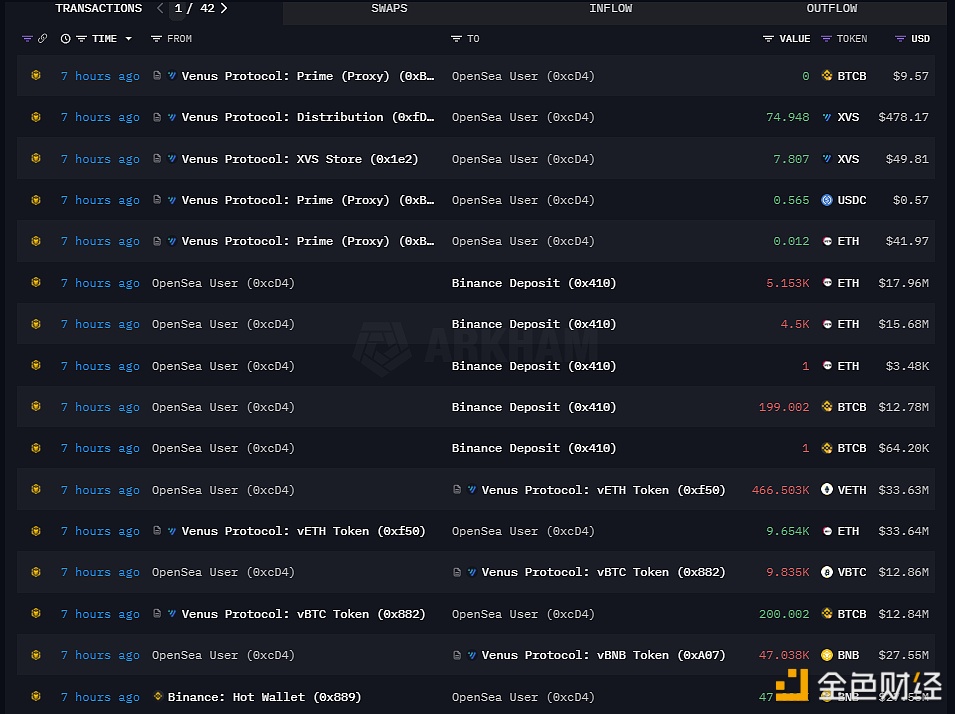The image size is (955, 714).
Task: Open chain filter icon in header
Action: [27, 39]
